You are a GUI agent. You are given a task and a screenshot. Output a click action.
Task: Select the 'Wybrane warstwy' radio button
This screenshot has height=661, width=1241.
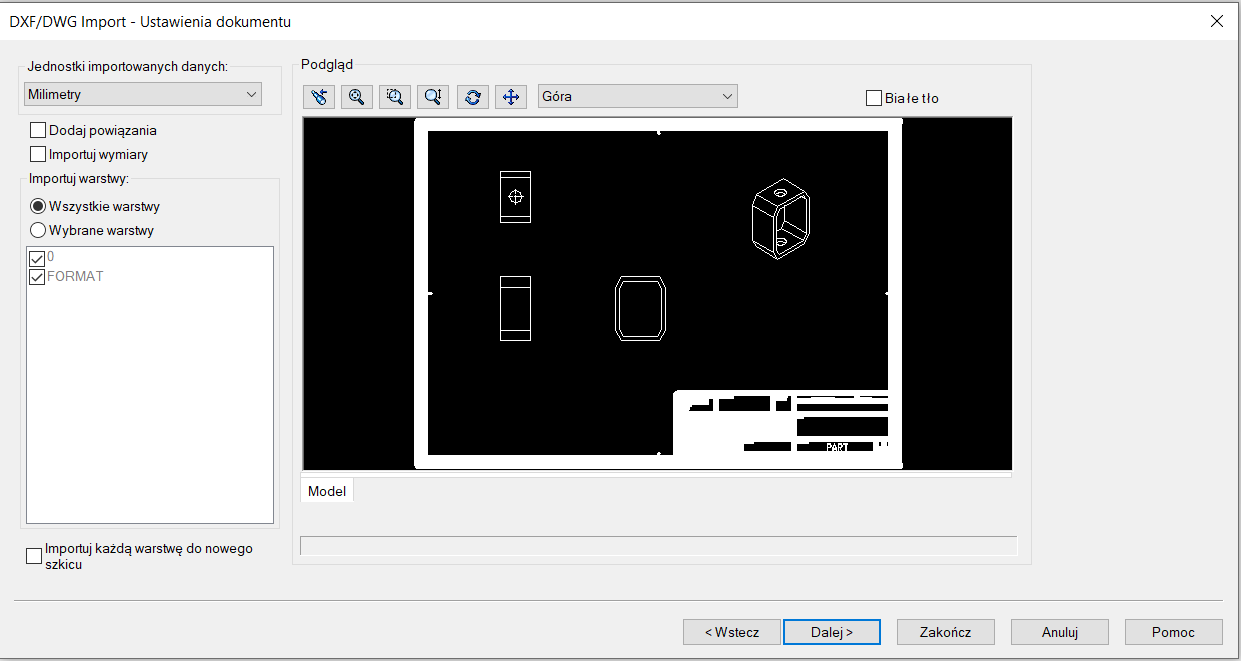(39, 230)
